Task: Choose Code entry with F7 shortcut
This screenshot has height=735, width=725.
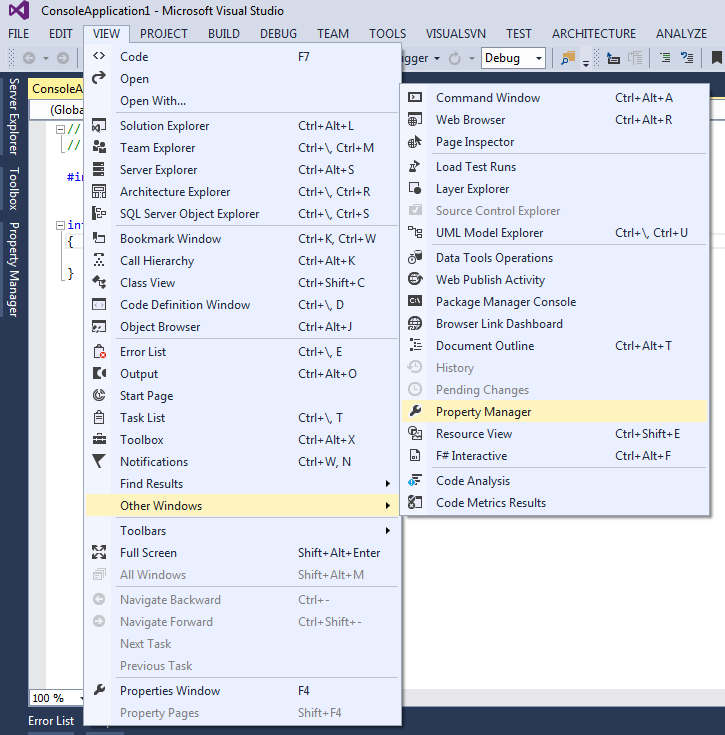Action: click(242, 57)
